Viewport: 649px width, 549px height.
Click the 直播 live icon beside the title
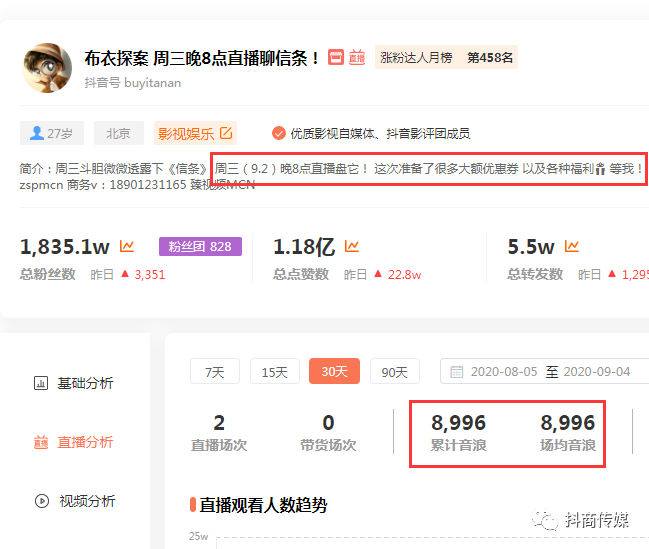tap(357, 58)
